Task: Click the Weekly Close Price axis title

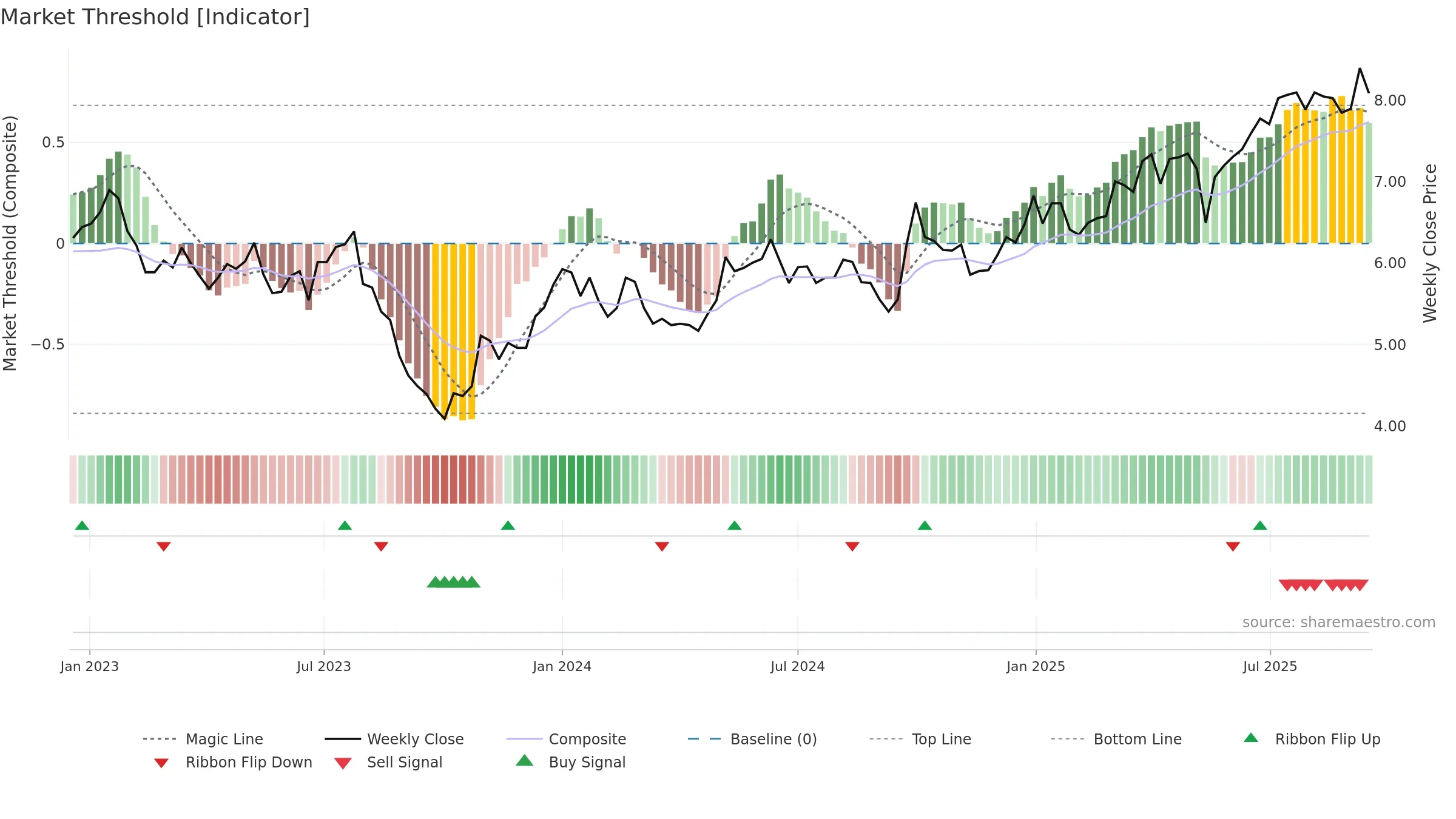Action: click(x=1430, y=243)
